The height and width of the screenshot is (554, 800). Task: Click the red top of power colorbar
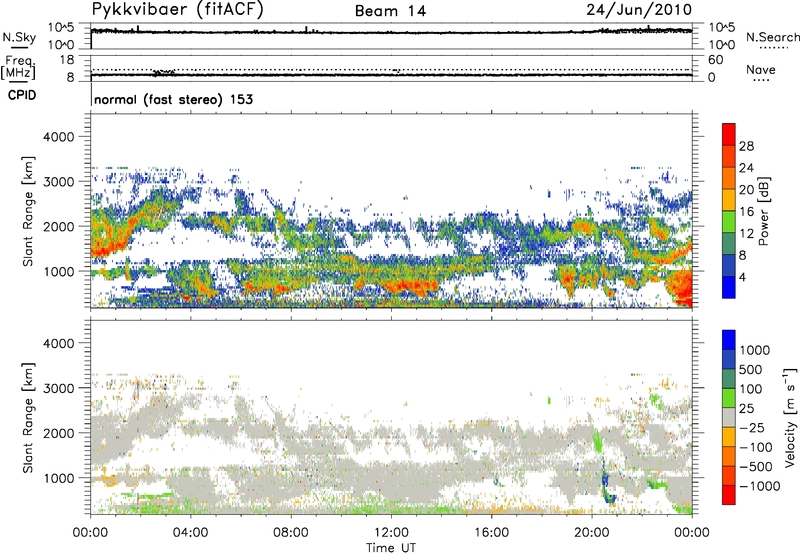tap(729, 134)
